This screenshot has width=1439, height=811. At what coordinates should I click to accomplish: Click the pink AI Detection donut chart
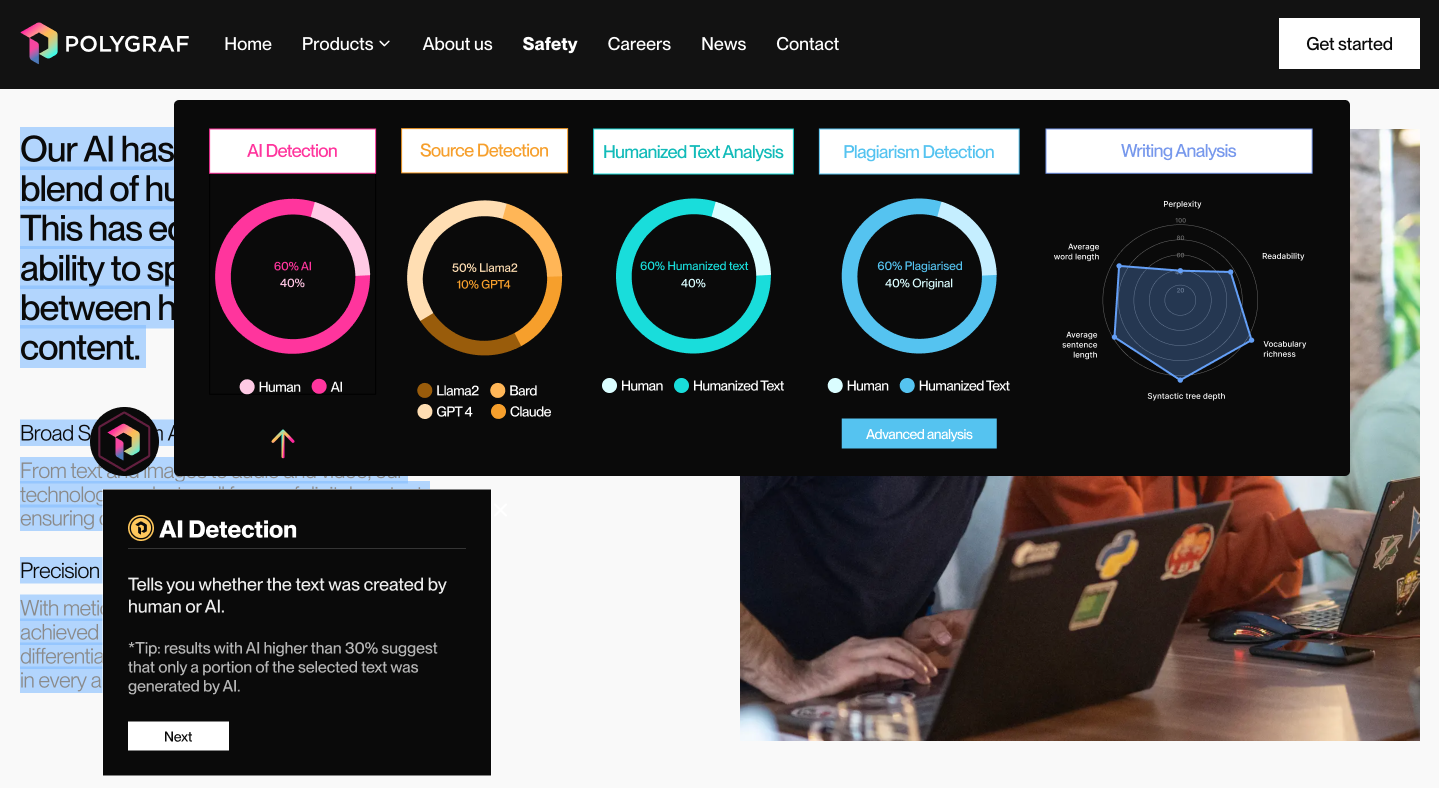292,276
